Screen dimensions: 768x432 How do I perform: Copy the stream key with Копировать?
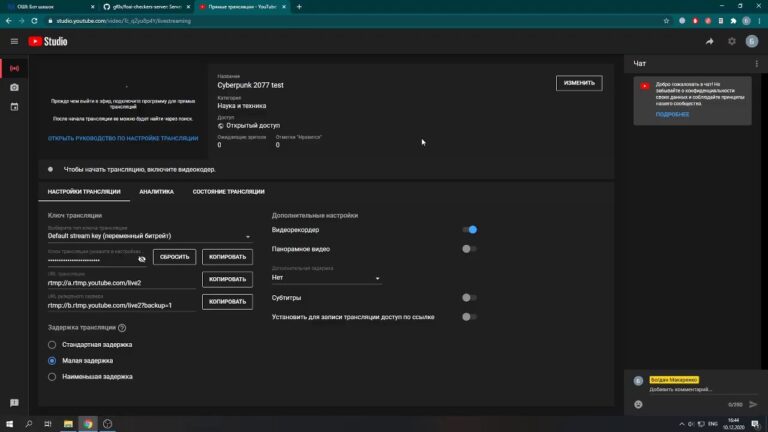coord(227,257)
